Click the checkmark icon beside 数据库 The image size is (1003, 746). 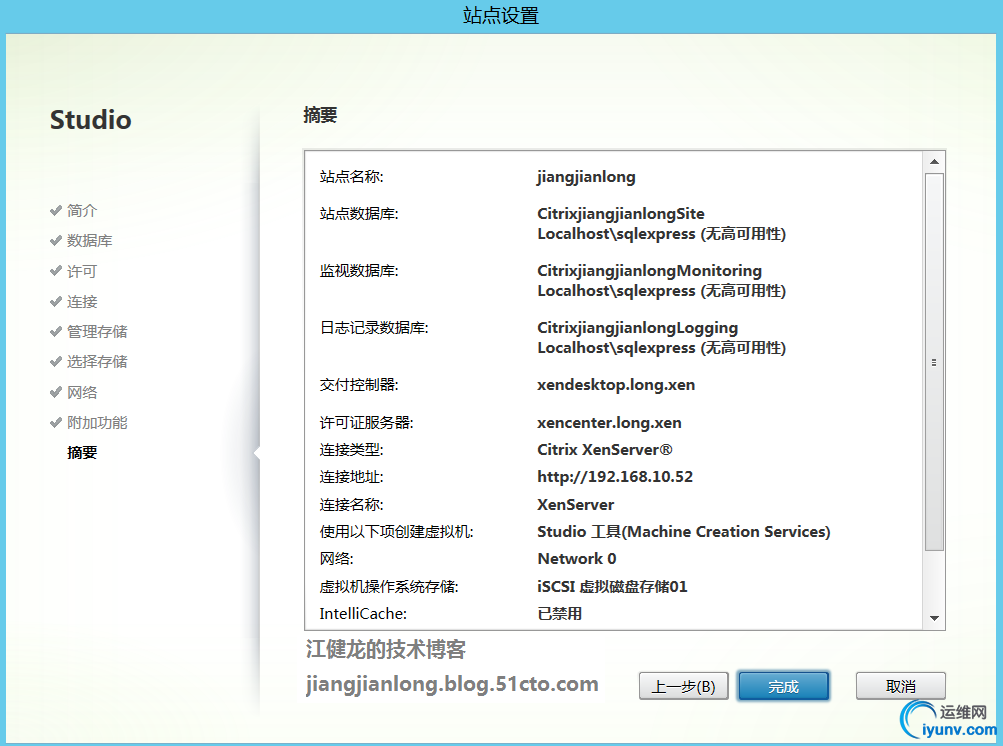(x=56, y=241)
